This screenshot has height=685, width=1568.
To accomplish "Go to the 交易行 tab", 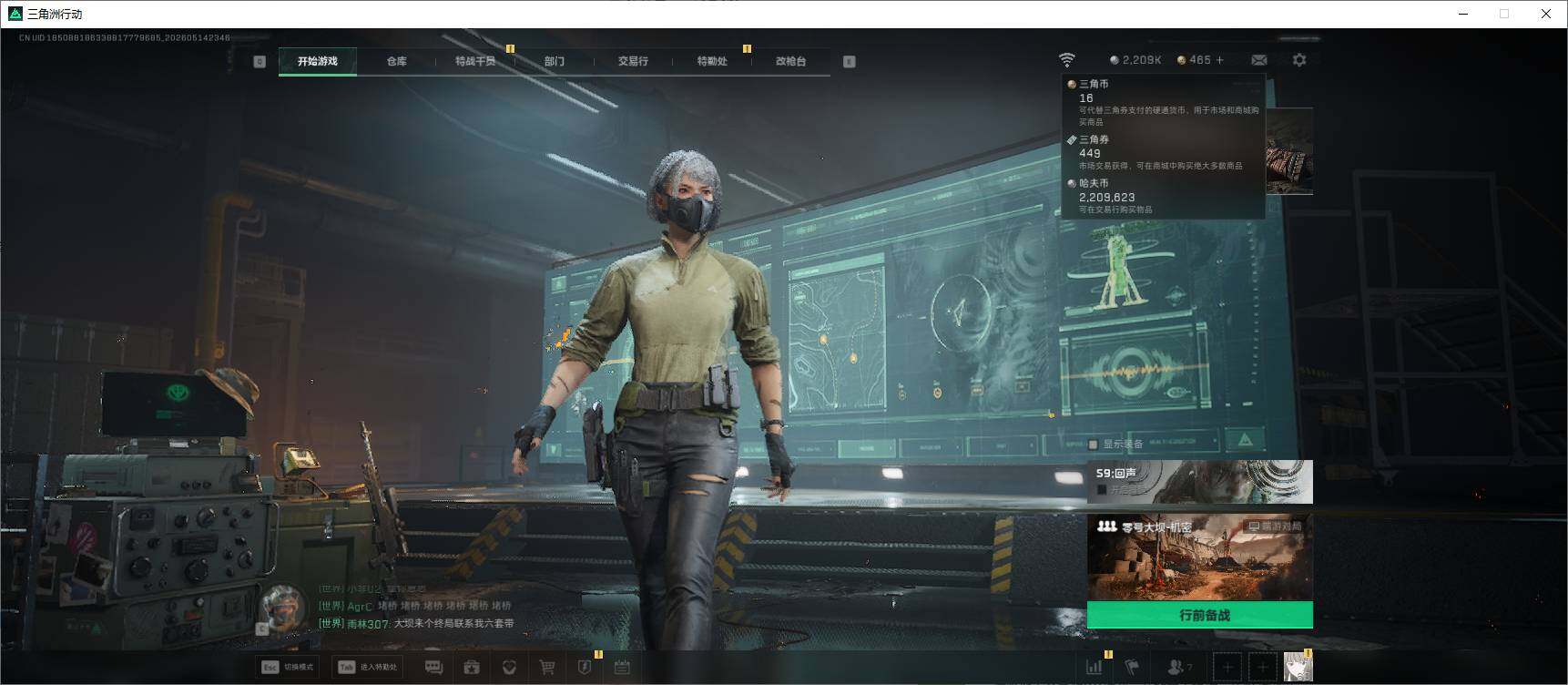I will pyautogui.click(x=633, y=61).
